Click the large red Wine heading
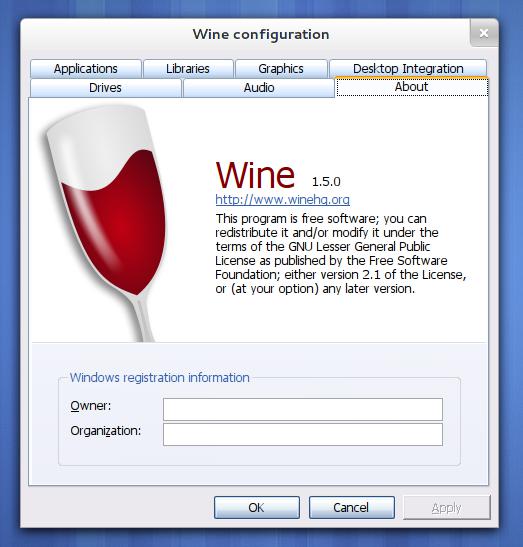The image size is (523, 547). point(255,175)
